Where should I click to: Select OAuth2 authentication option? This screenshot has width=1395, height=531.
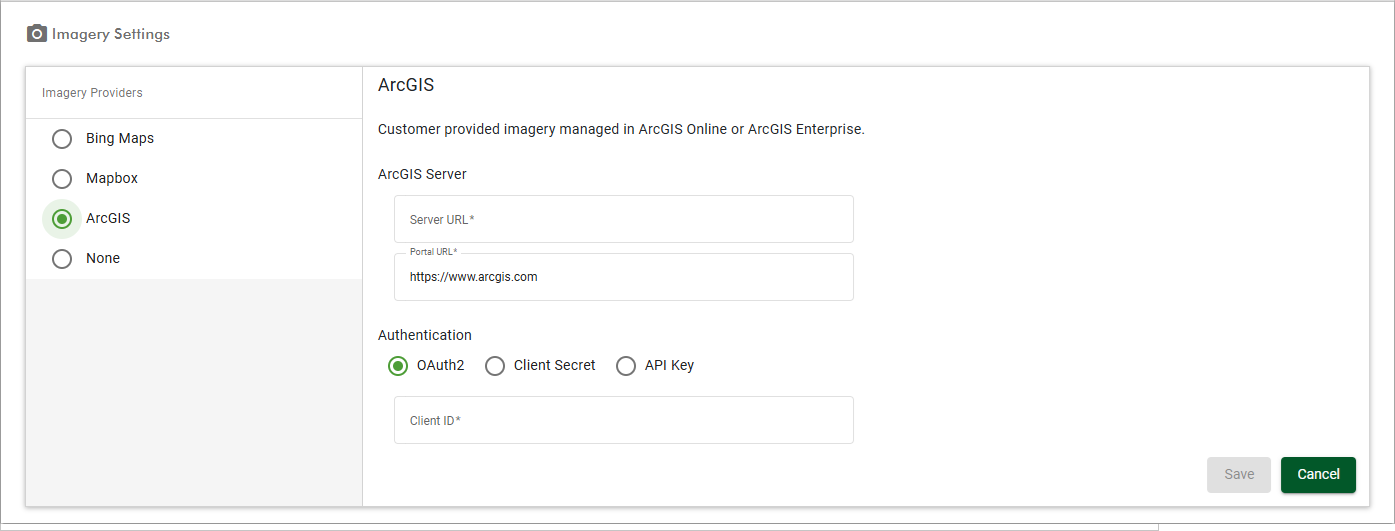pyautogui.click(x=398, y=366)
